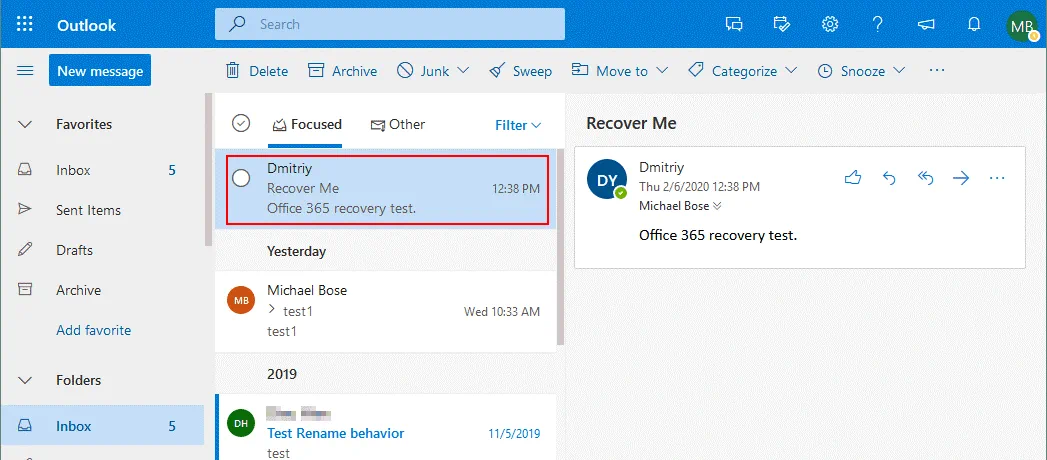Viewport: 1047px width, 460px height.
Task: Click into the Search field
Action: 390,24
